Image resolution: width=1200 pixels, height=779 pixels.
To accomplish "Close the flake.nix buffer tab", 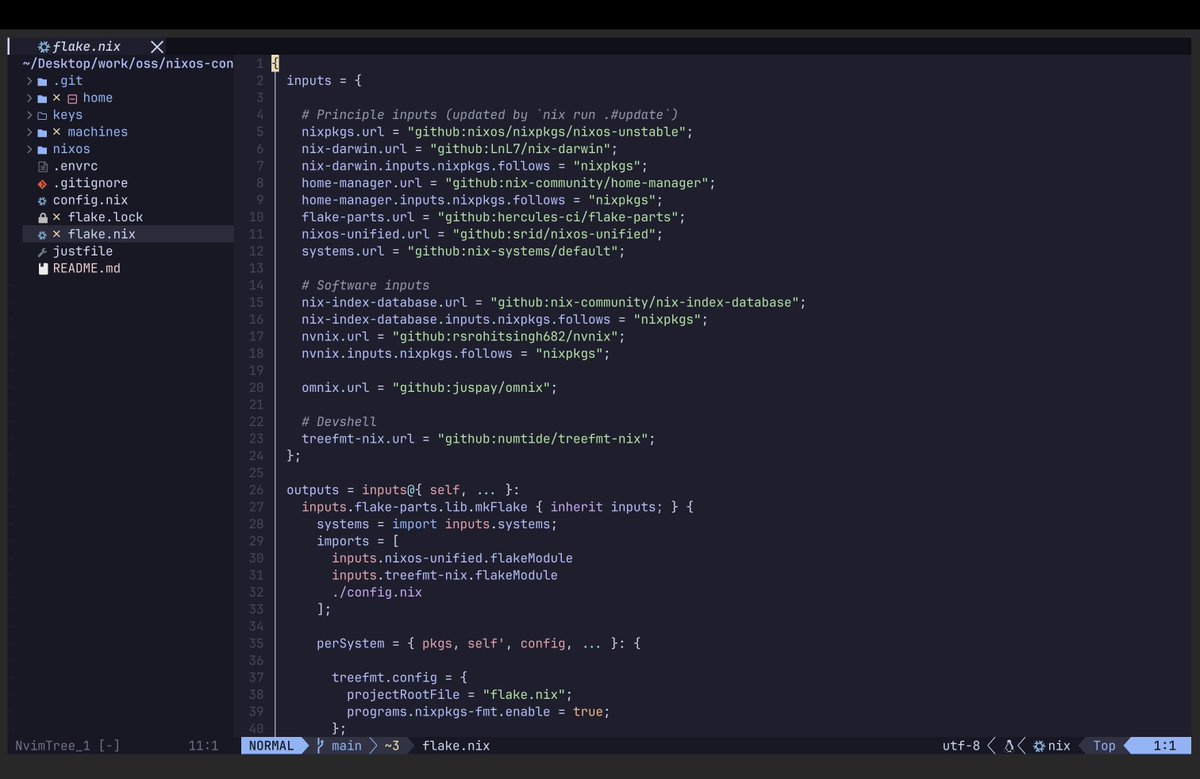I will pyautogui.click(x=157, y=47).
